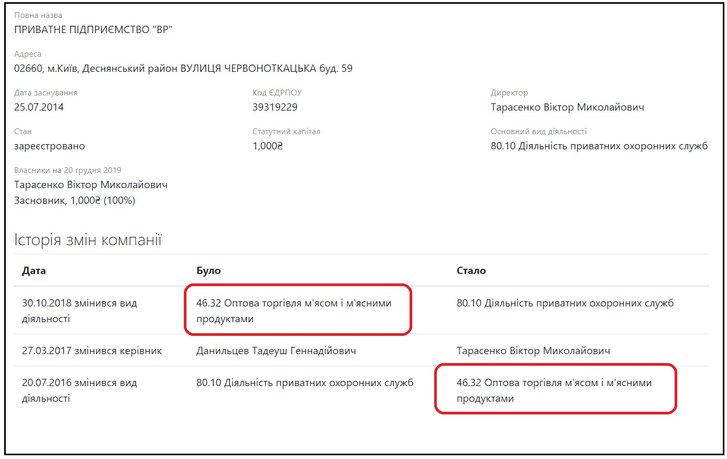Click highlighted 46.32 activity in Стало column
The width and height of the screenshot is (727, 459).
pyautogui.click(x=556, y=390)
